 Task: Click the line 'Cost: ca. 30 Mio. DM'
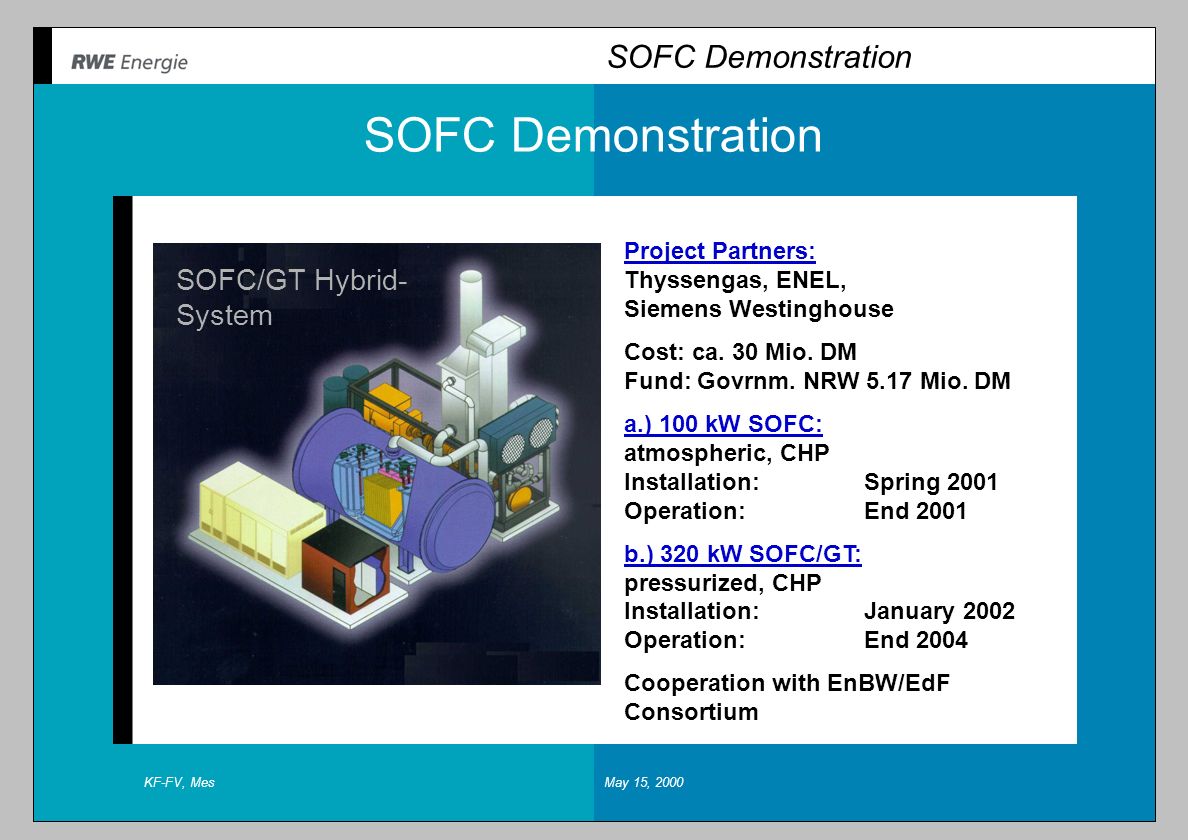(x=740, y=351)
